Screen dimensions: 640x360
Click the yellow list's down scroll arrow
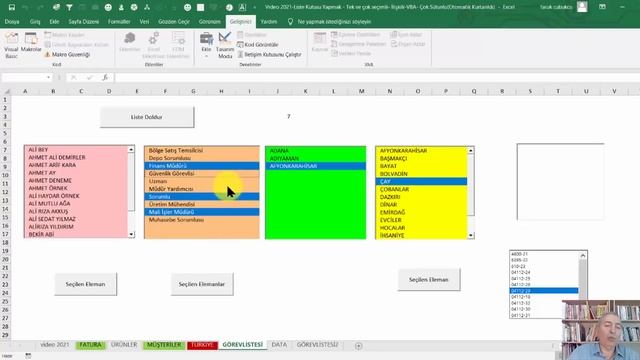point(471,236)
